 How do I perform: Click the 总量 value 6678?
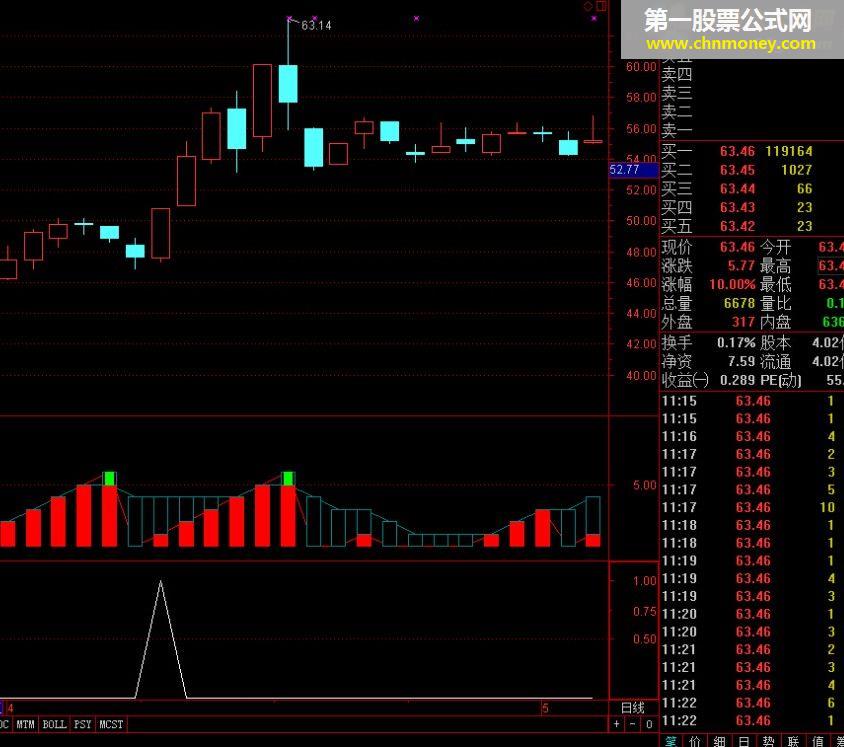740,304
